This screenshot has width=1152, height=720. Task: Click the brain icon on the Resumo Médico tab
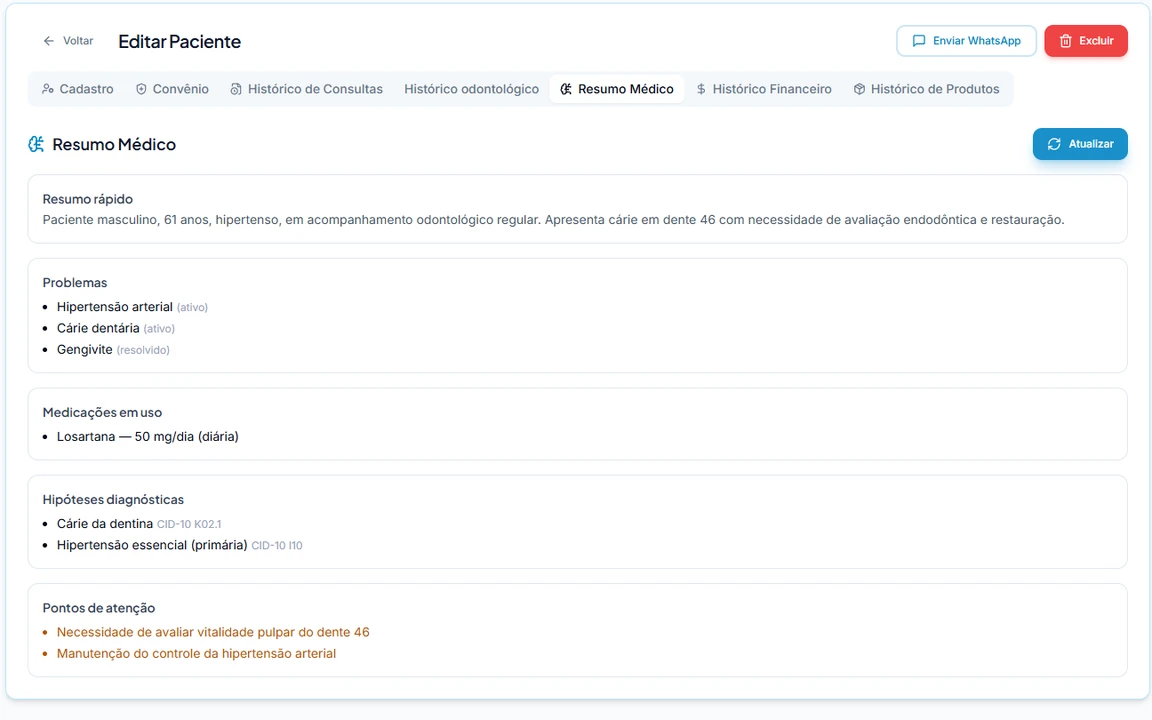(x=566, y=89)
